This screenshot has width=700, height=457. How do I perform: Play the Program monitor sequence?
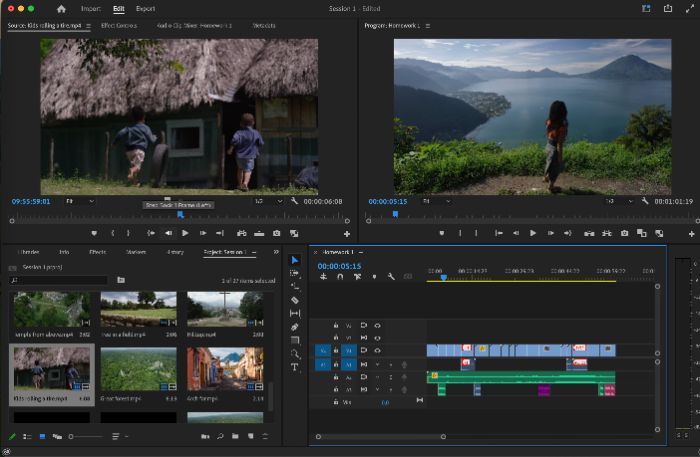click(x=533, y=233)
